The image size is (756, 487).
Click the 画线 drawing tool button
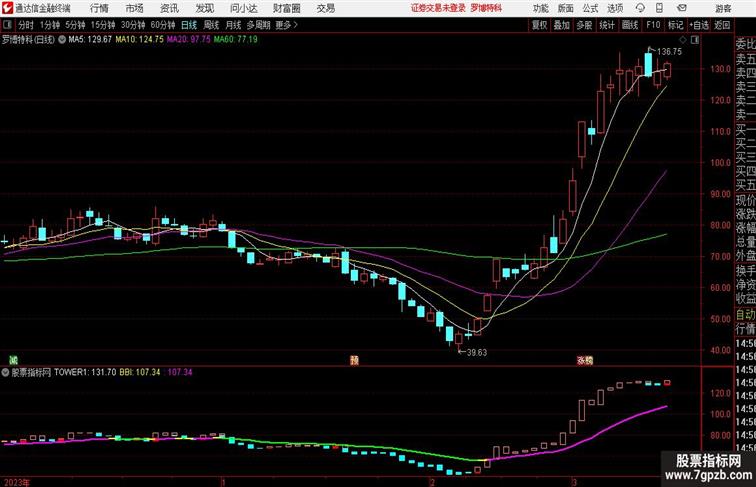pyautogui.click(x=630, y=25)
